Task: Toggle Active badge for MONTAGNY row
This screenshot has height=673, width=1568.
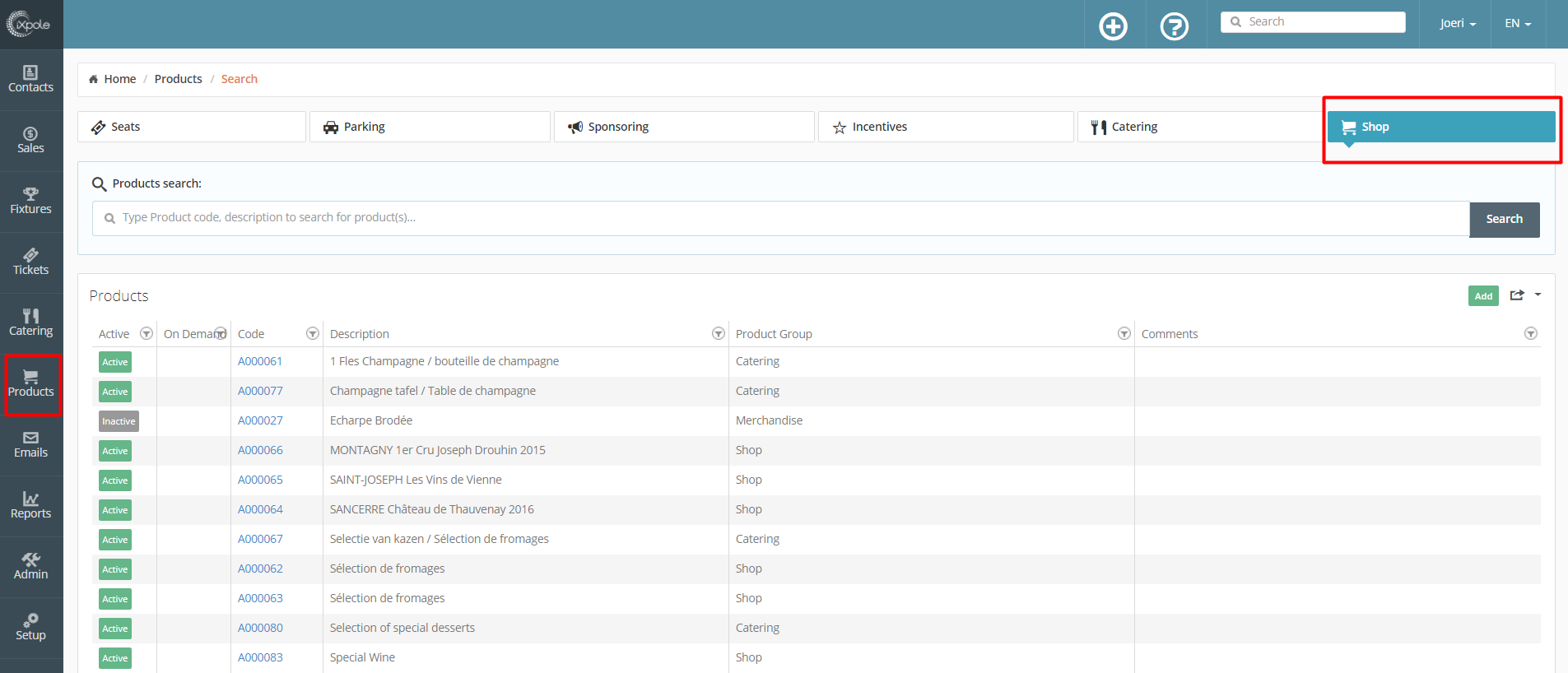Action: click(x=115, y=451)
